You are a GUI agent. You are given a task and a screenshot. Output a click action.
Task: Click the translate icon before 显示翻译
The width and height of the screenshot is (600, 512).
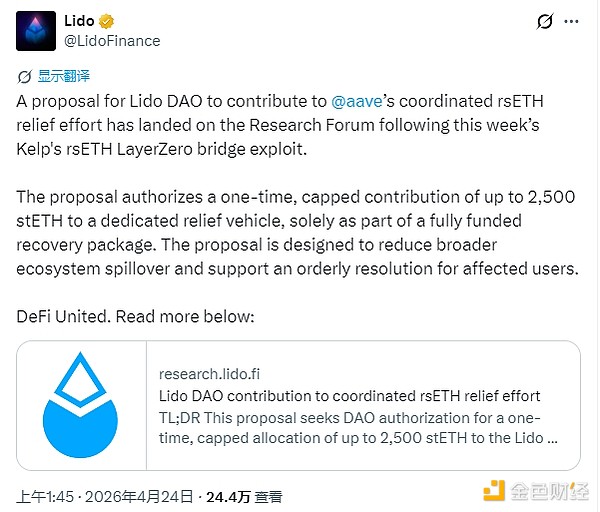pos(25,76)
